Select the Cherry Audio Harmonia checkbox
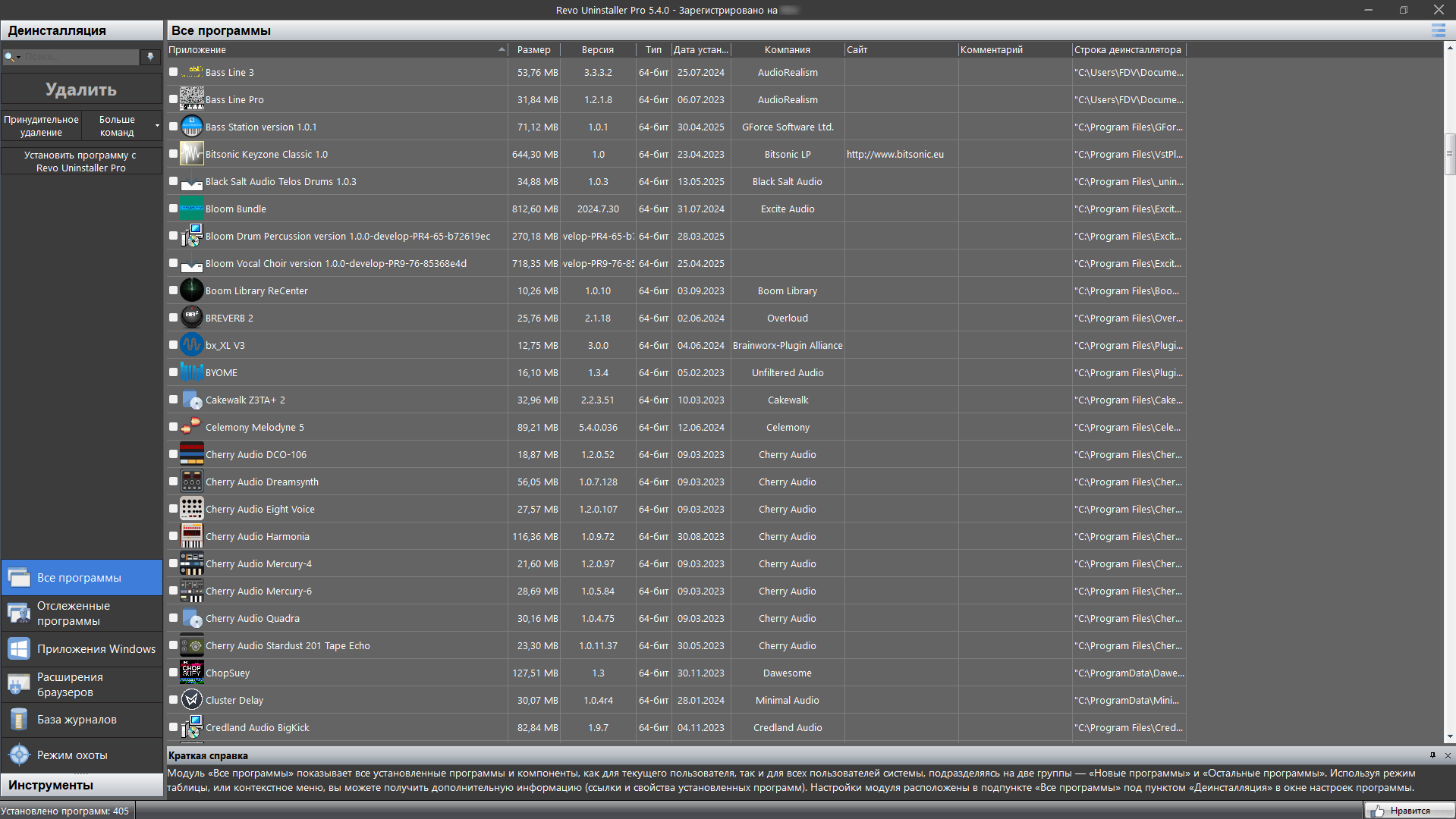1456x819 pixels. pyautogui.click(x=174, y=536)
